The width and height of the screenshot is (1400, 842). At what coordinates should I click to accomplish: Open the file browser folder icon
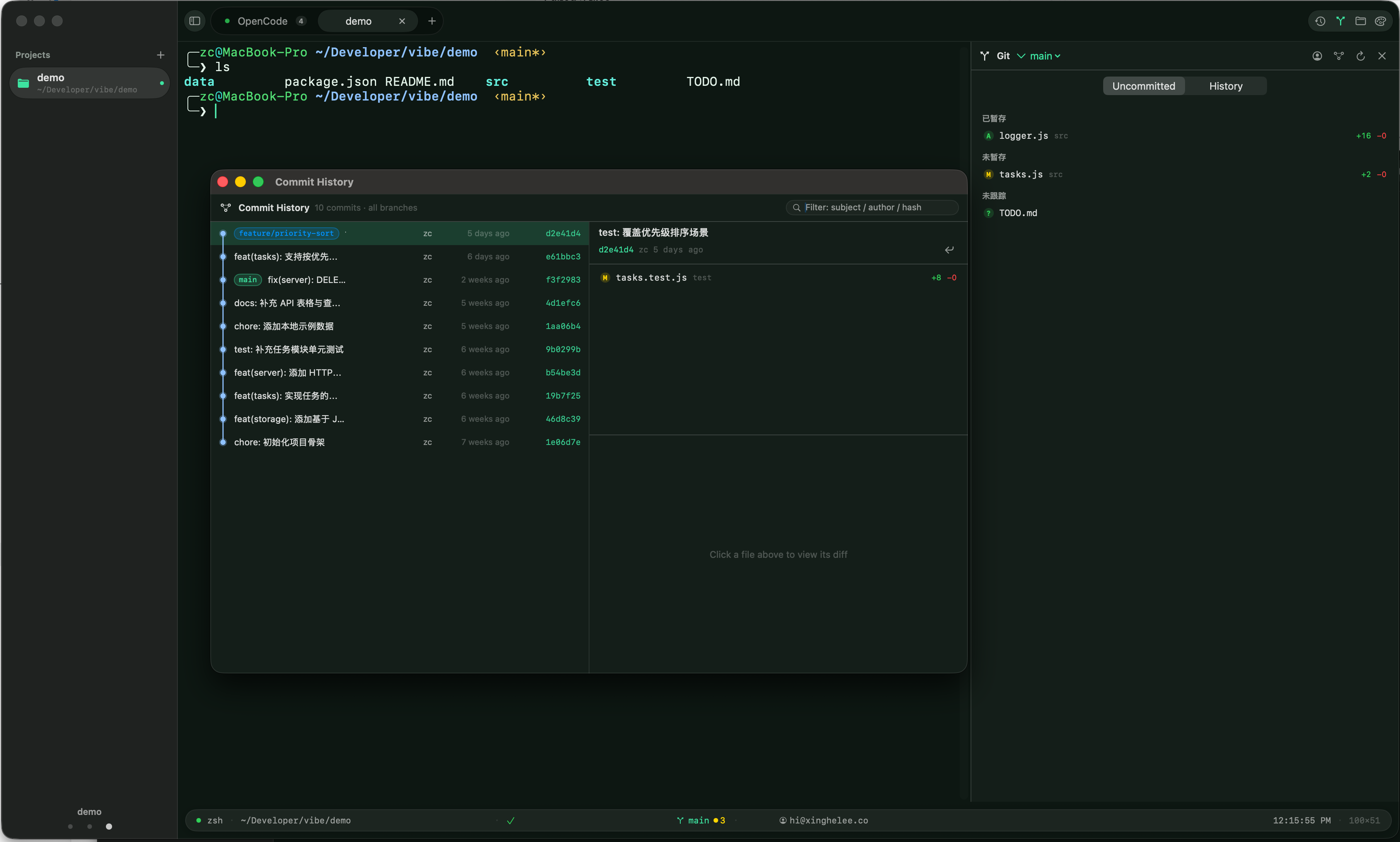(1360, 21)
